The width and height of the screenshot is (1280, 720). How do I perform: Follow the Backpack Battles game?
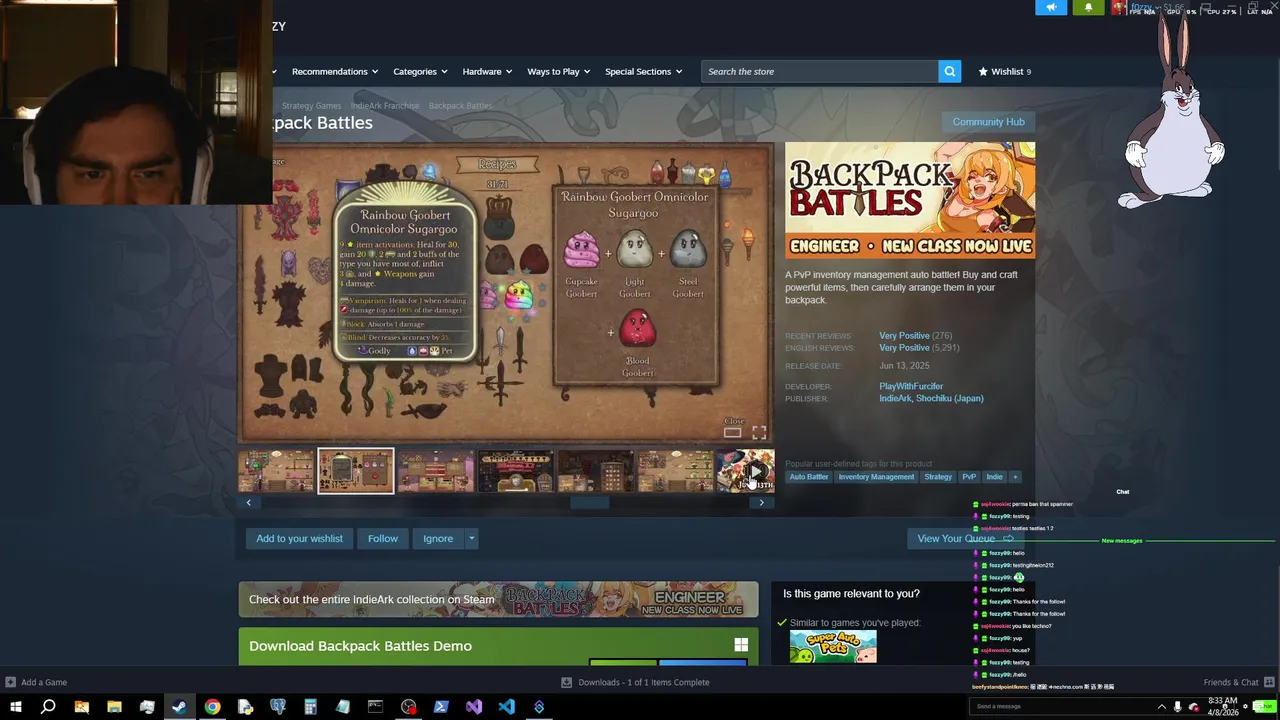pos(382,538)
